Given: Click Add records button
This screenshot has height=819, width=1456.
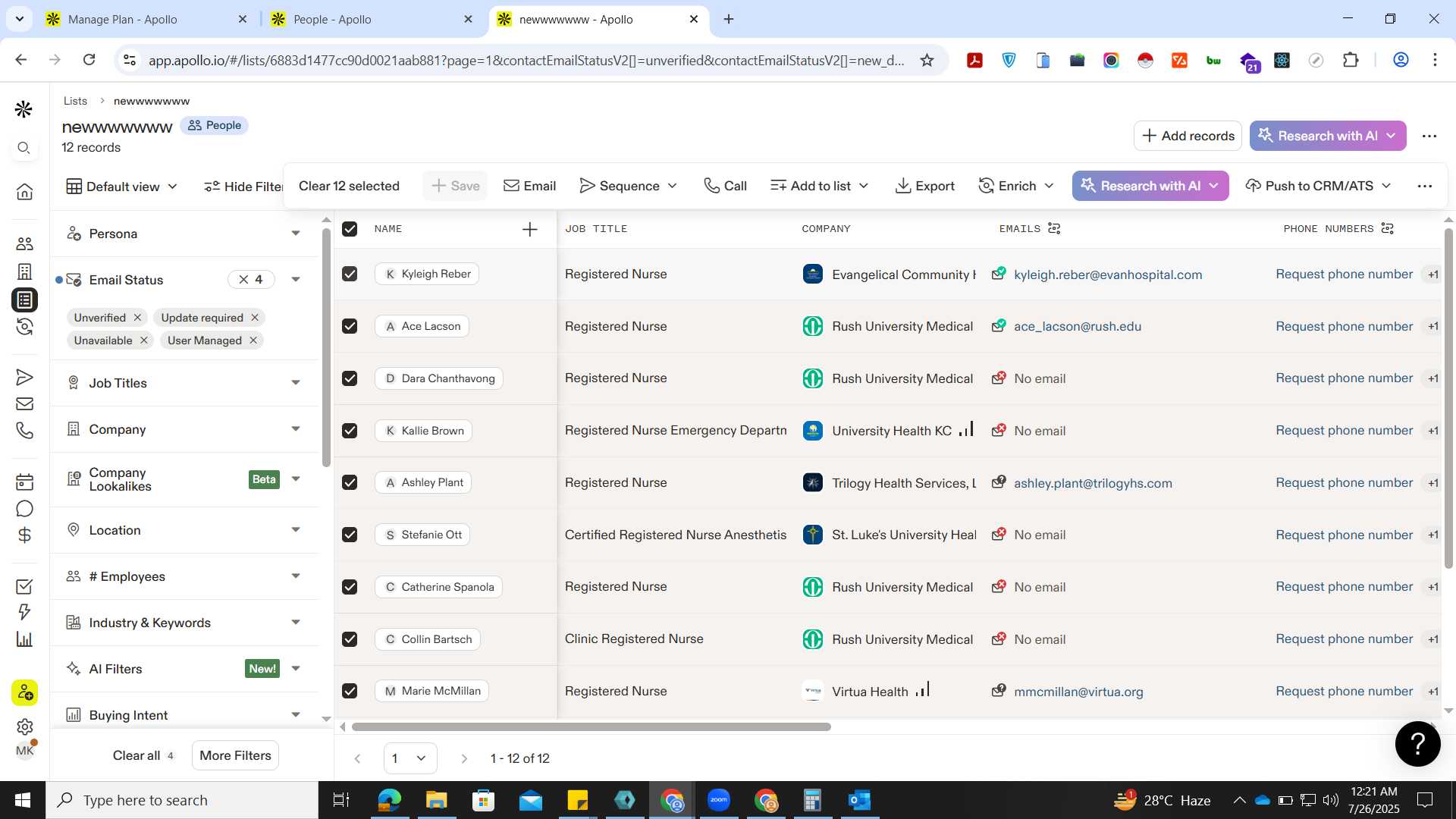Looking at the screenshot, I should pyautogui.click(x=1188, y=136).
